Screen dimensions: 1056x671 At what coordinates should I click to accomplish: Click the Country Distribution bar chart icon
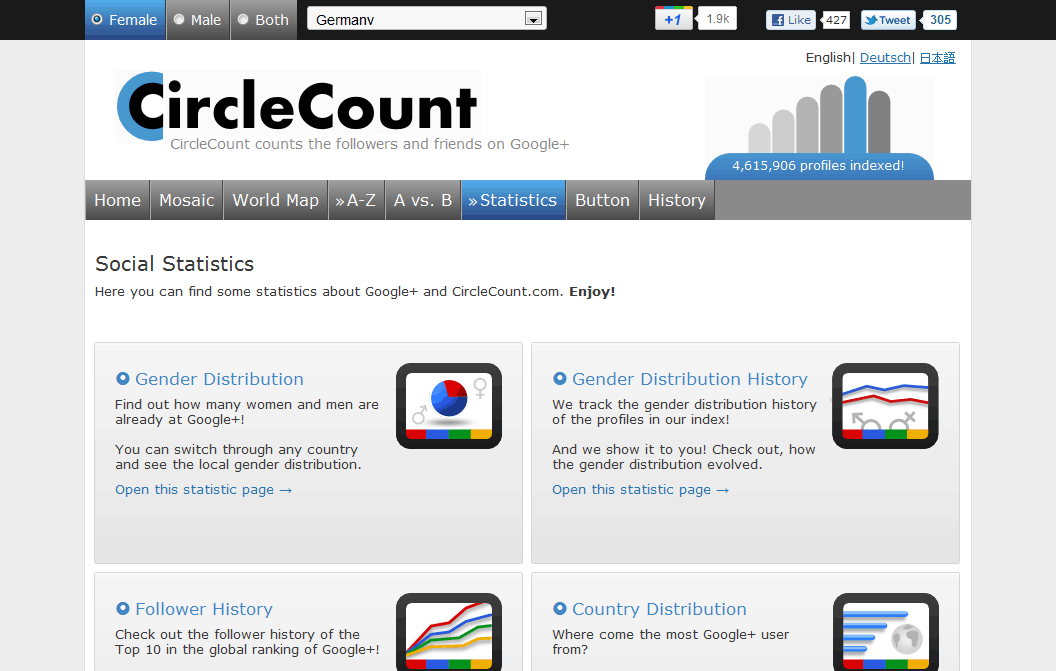(885, 632)
